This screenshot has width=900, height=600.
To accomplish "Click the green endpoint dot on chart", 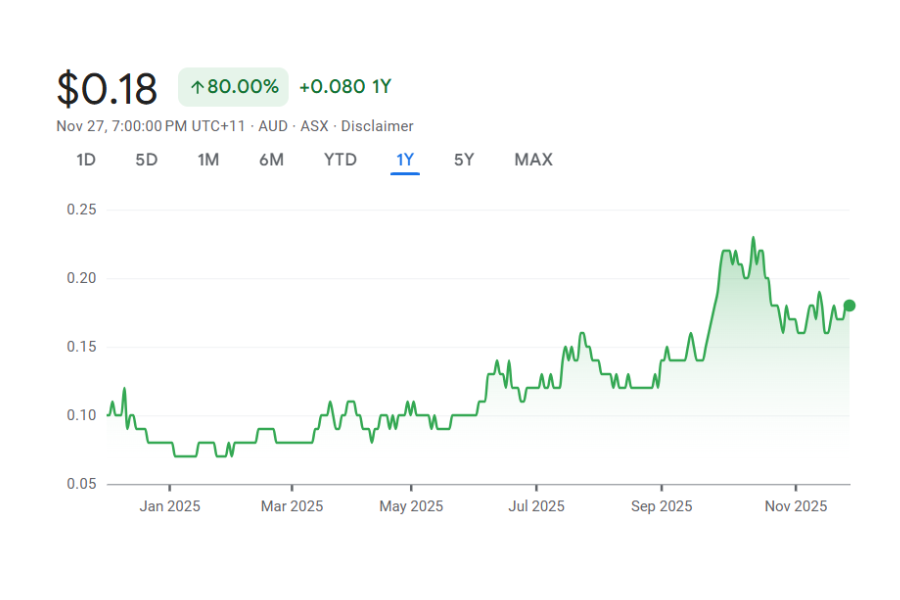I will (x=849, y=306).
